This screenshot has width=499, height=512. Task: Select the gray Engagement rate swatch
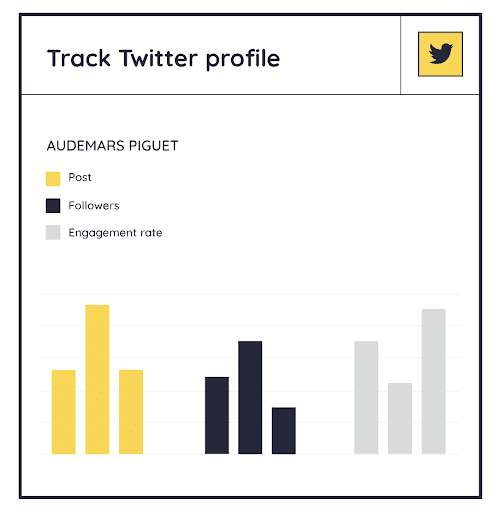pyautogui.click(x=53, y=232)
